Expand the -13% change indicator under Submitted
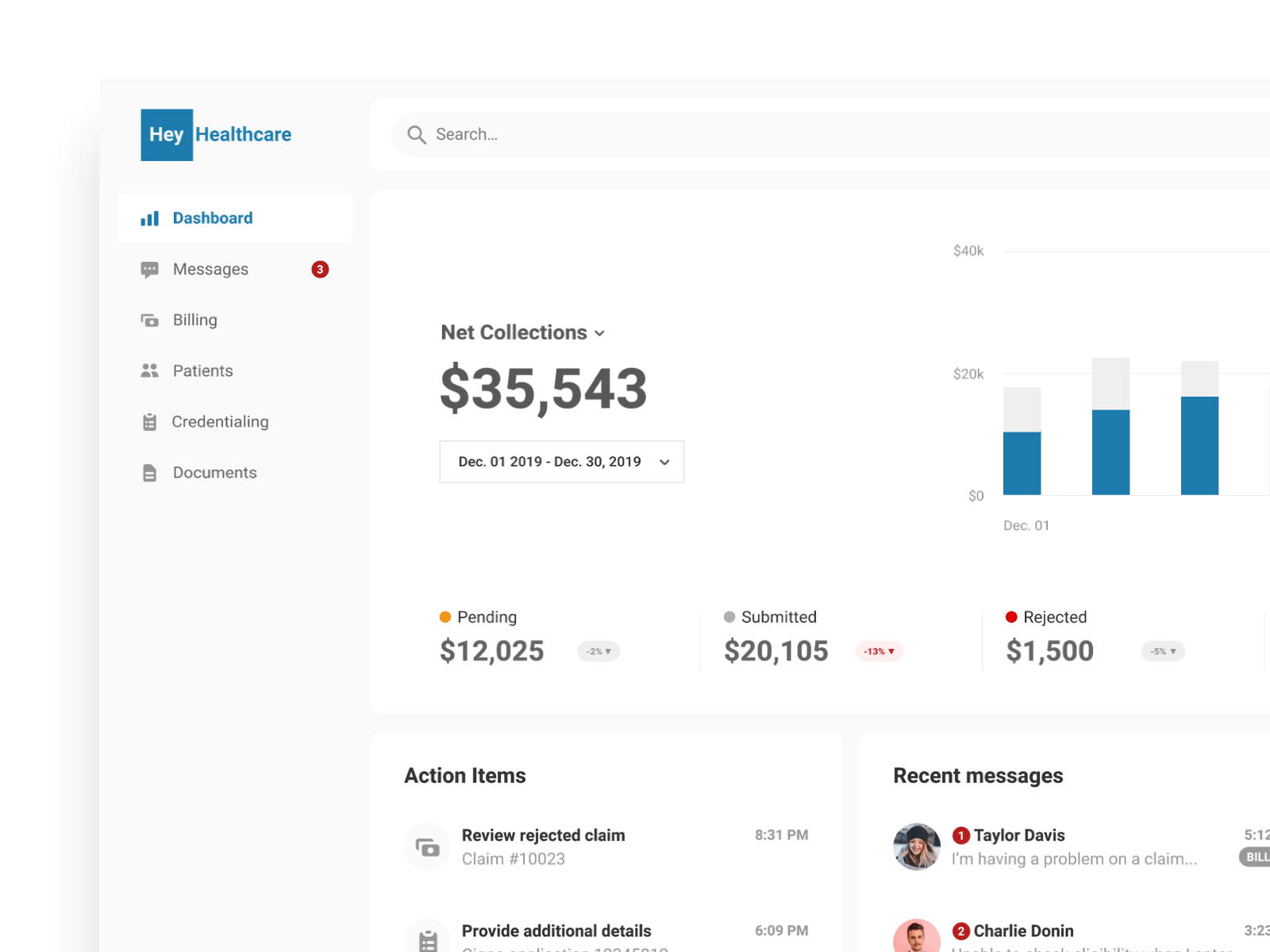 pyautogui.click(x=879, y=651)
